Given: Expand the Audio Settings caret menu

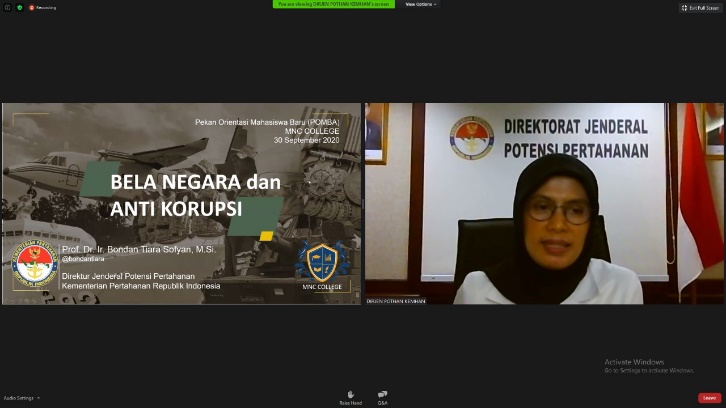Looking at the screenshot, I should pyautogui.click(x=38, y=398).
